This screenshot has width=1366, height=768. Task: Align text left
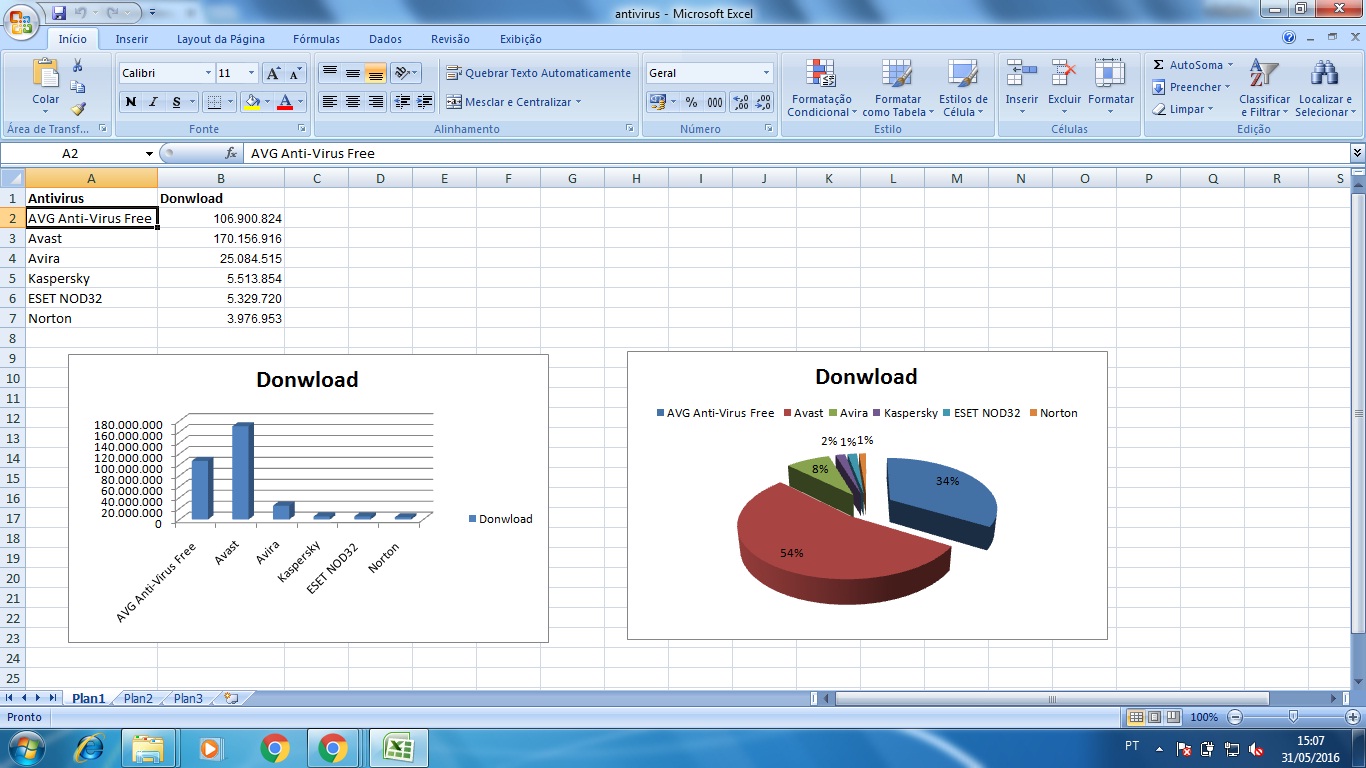pos(330,102)
